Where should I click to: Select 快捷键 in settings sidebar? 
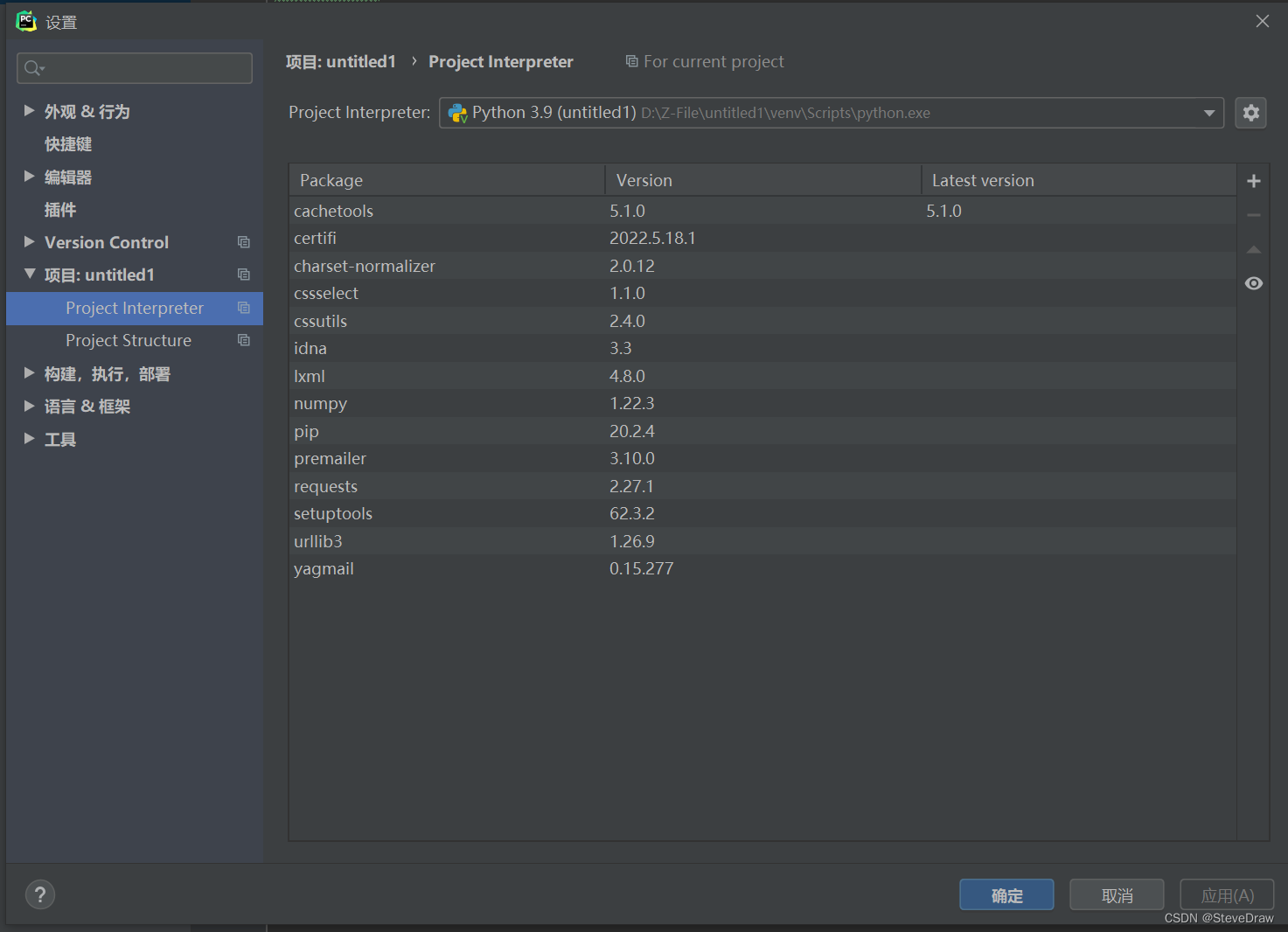tap(68, 144)
